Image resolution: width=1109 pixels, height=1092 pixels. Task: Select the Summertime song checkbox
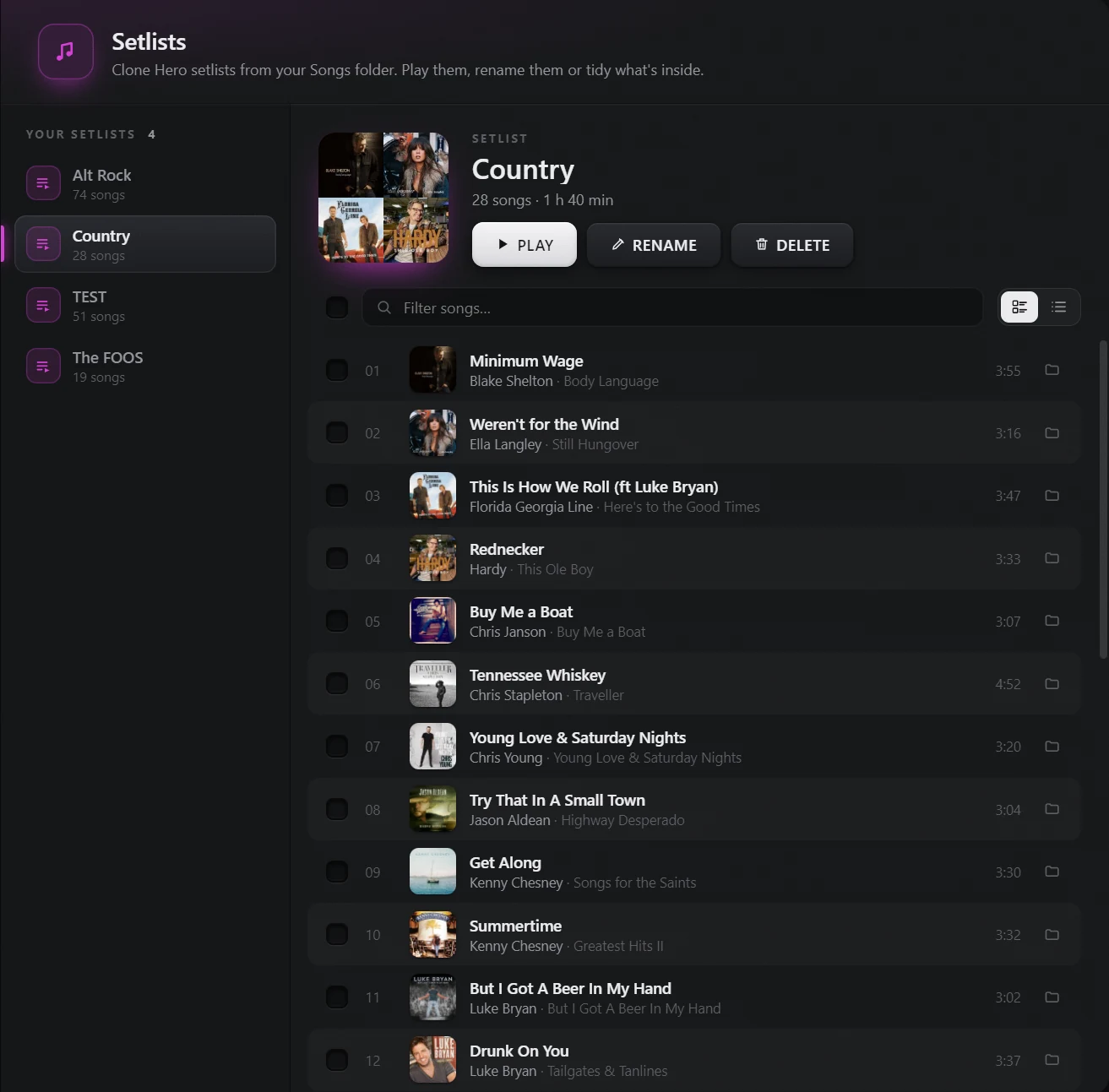pos(337,935)
